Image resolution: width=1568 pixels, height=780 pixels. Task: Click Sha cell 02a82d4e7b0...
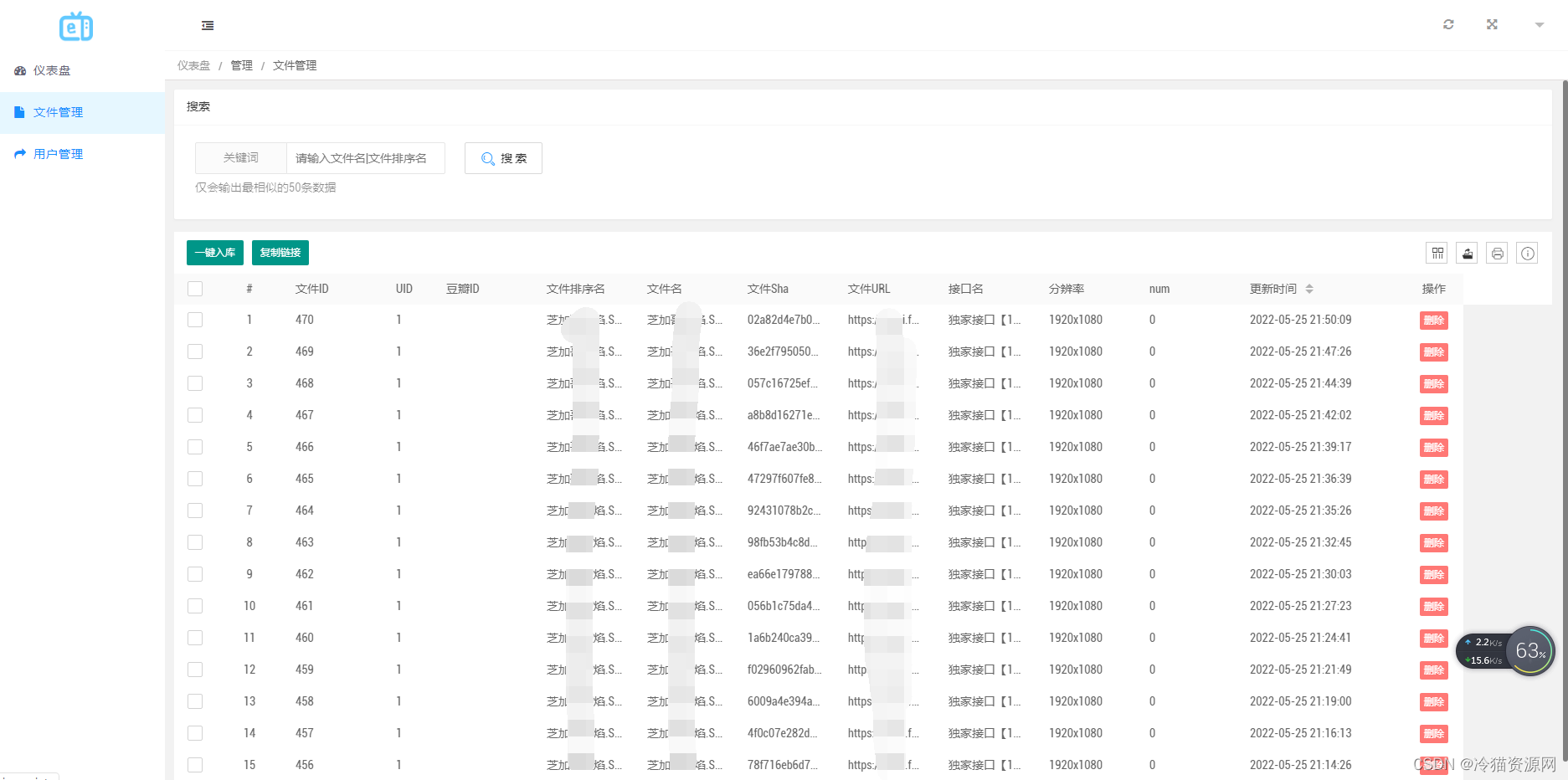784,320
